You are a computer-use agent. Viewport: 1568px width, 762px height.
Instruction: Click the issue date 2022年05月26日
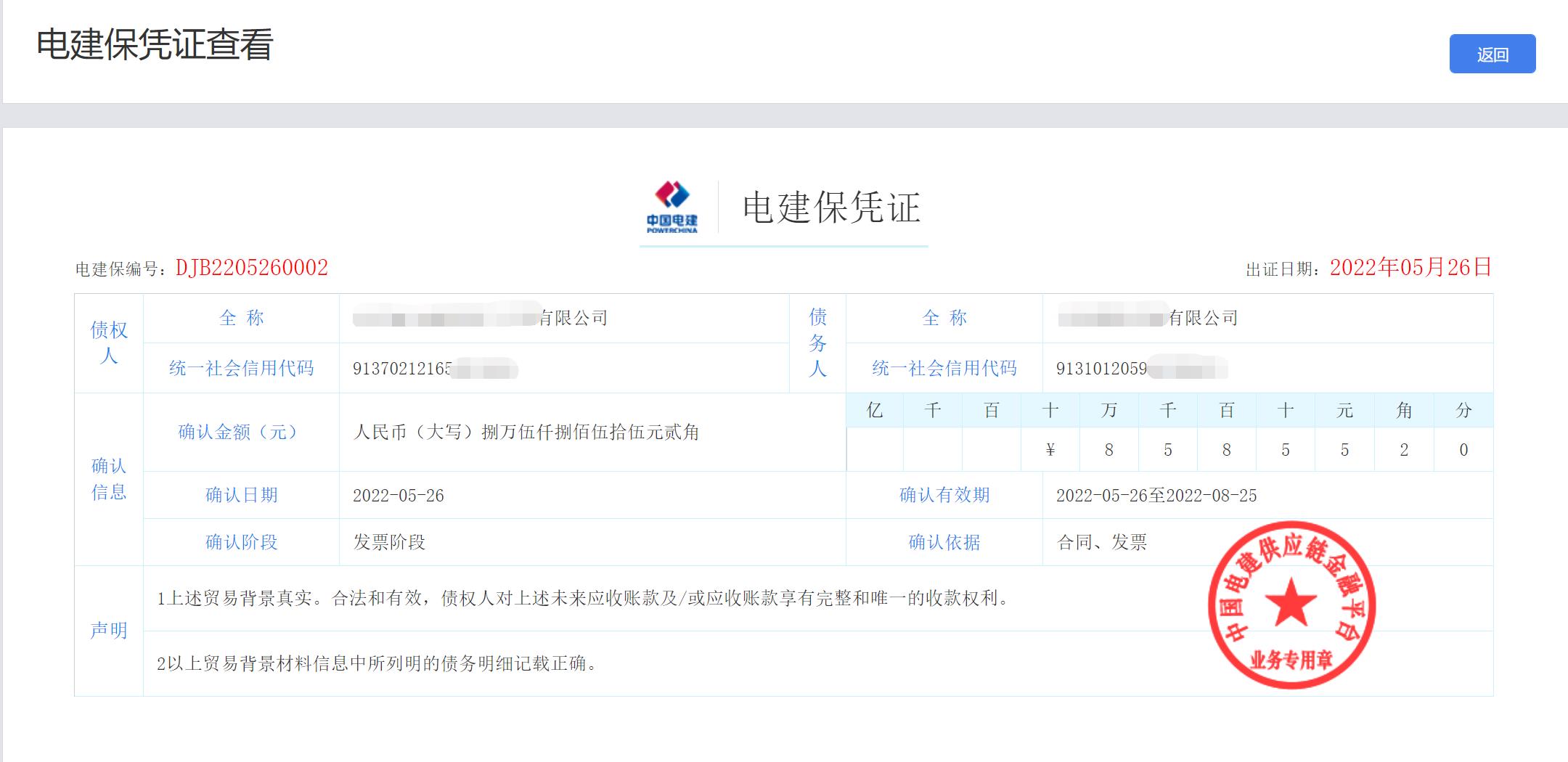click(1410, 268)
